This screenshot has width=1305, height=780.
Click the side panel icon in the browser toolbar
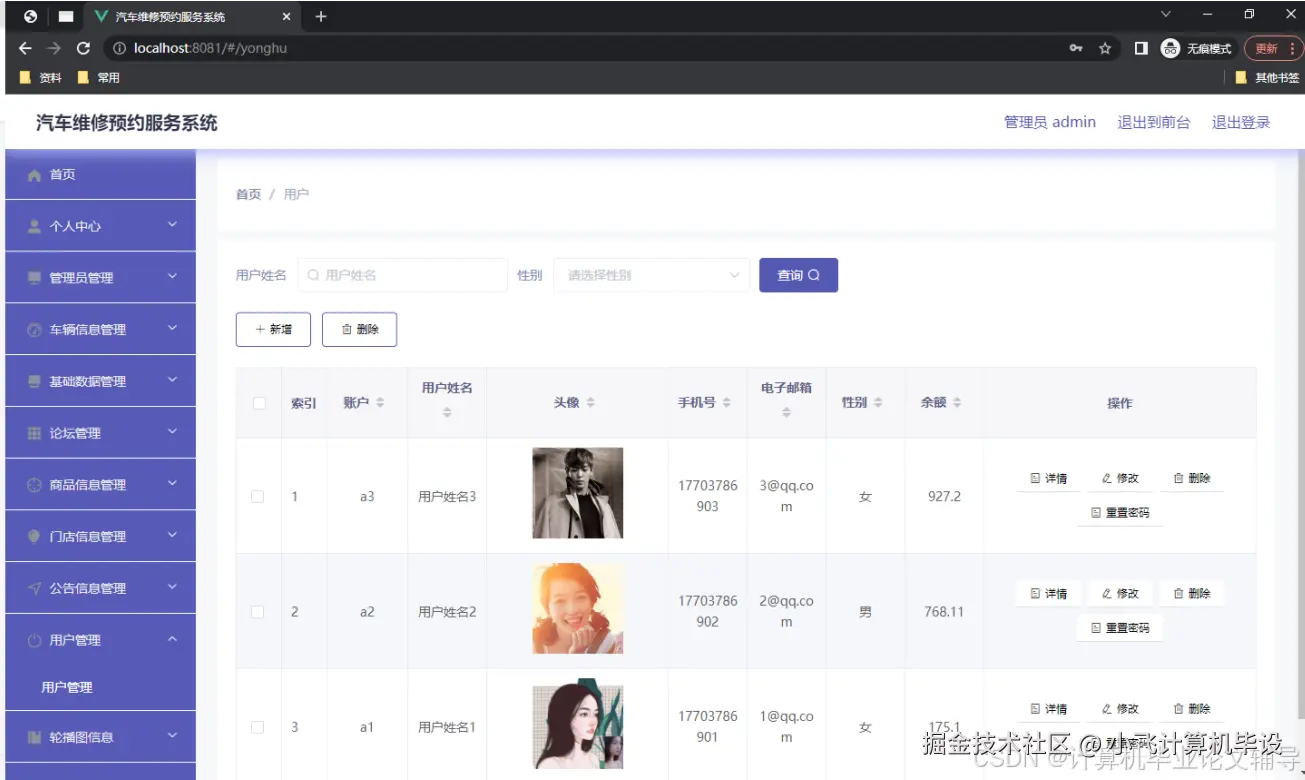[x=1141, y=48]
